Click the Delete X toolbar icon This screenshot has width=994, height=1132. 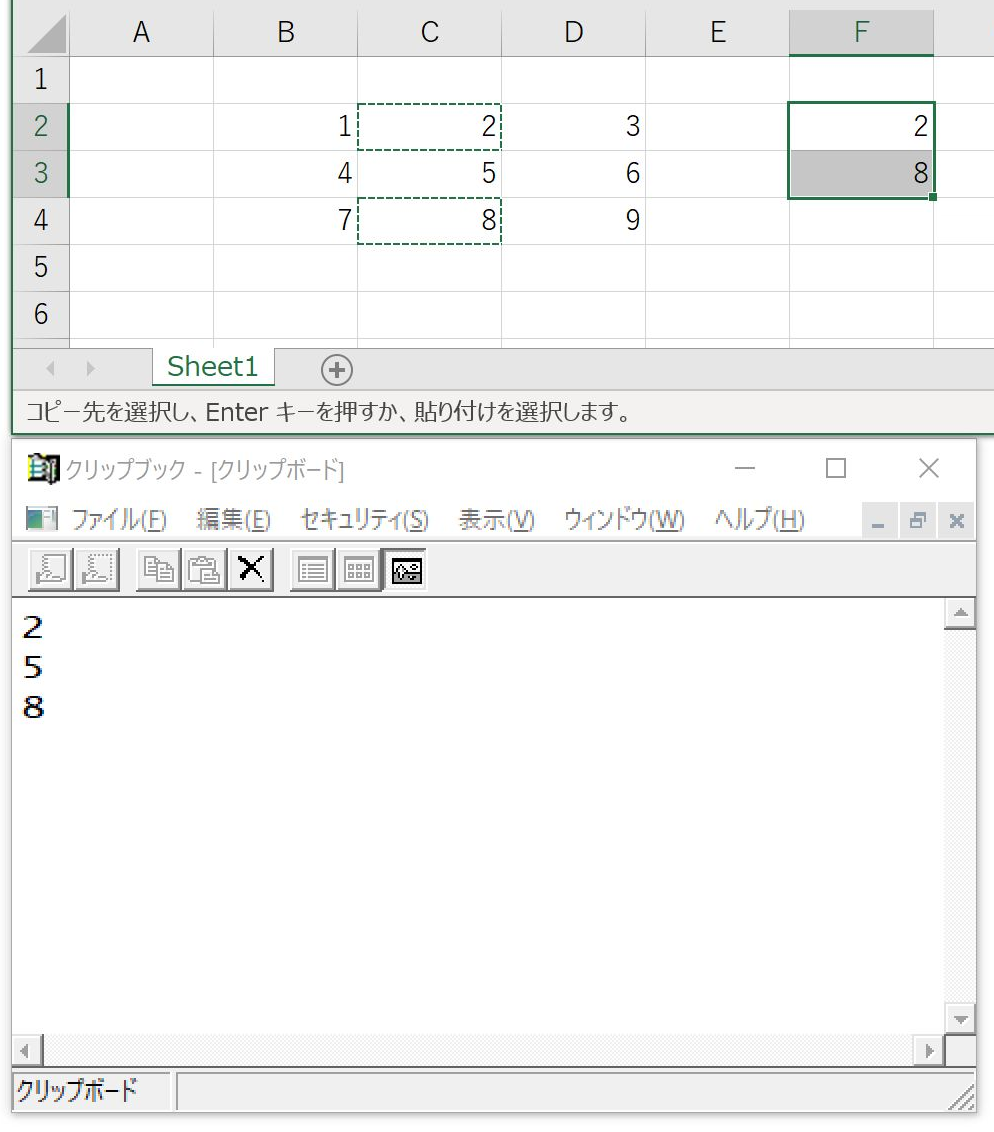250,570
